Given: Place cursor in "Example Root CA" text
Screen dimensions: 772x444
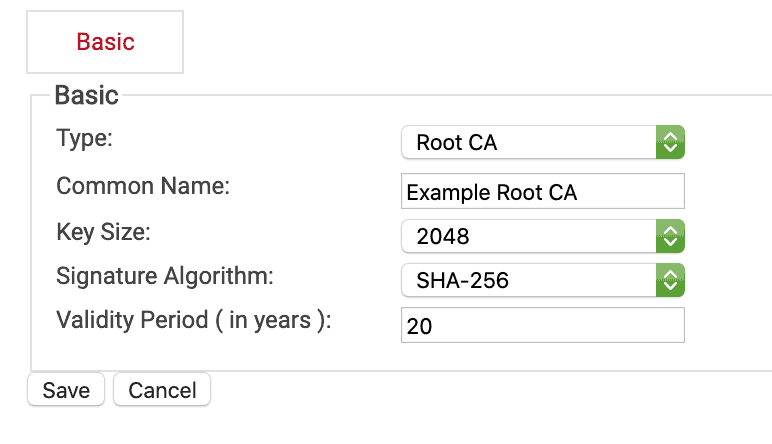Looking at the screenshot, I should tap(492, 192).
